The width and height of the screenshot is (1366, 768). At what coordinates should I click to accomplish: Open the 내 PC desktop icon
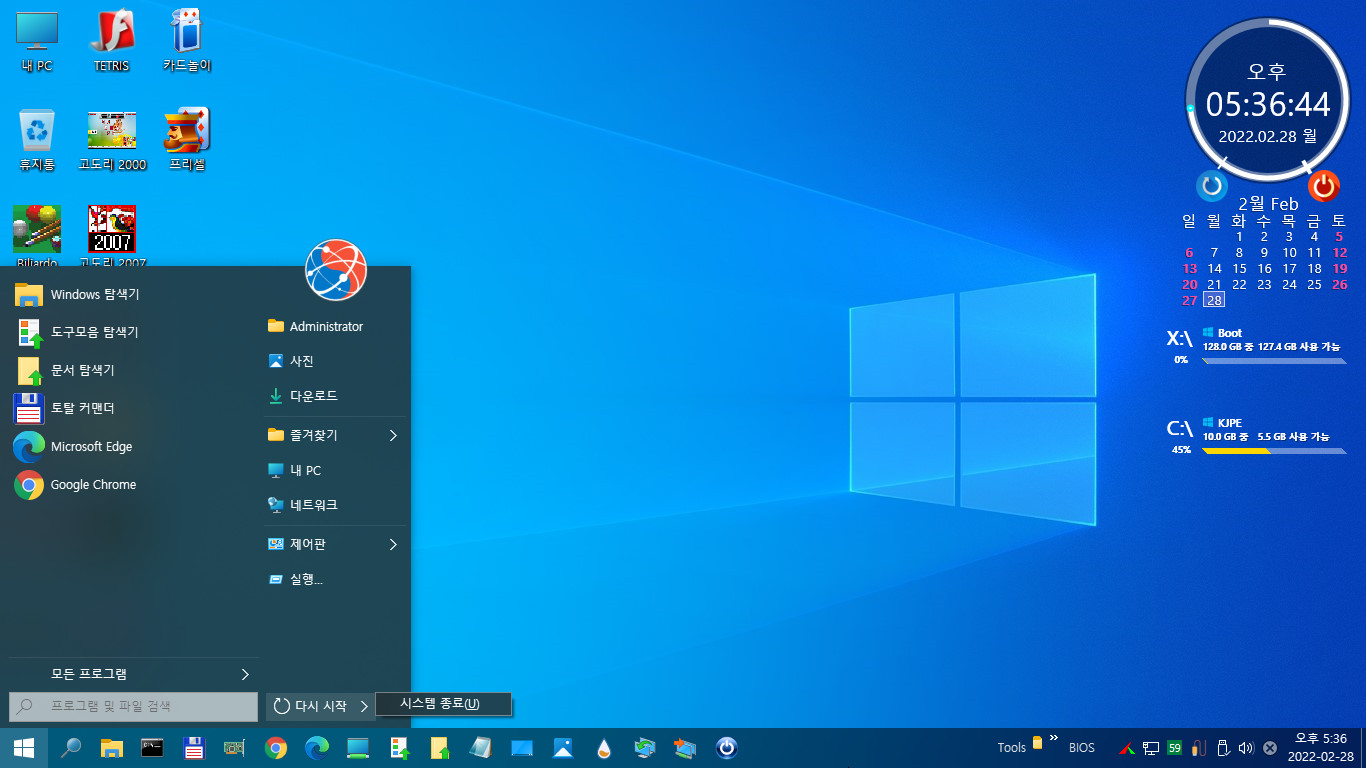(x=37, y=40)
